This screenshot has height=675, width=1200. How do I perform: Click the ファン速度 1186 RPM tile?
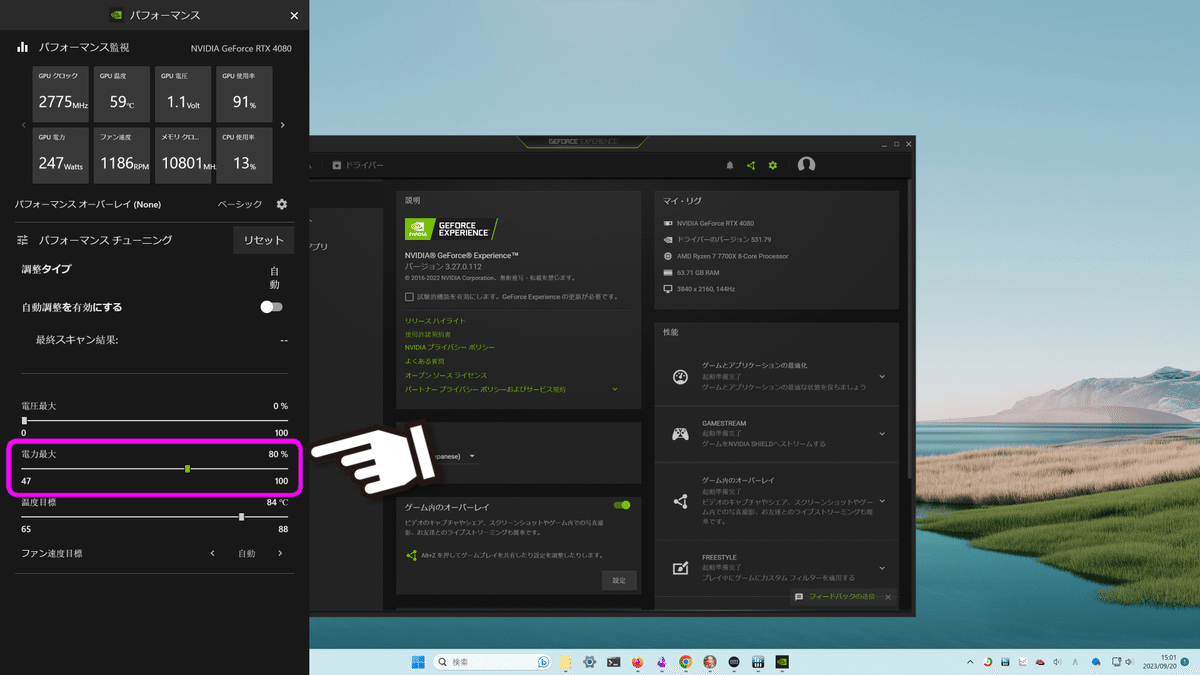[124, 156]
